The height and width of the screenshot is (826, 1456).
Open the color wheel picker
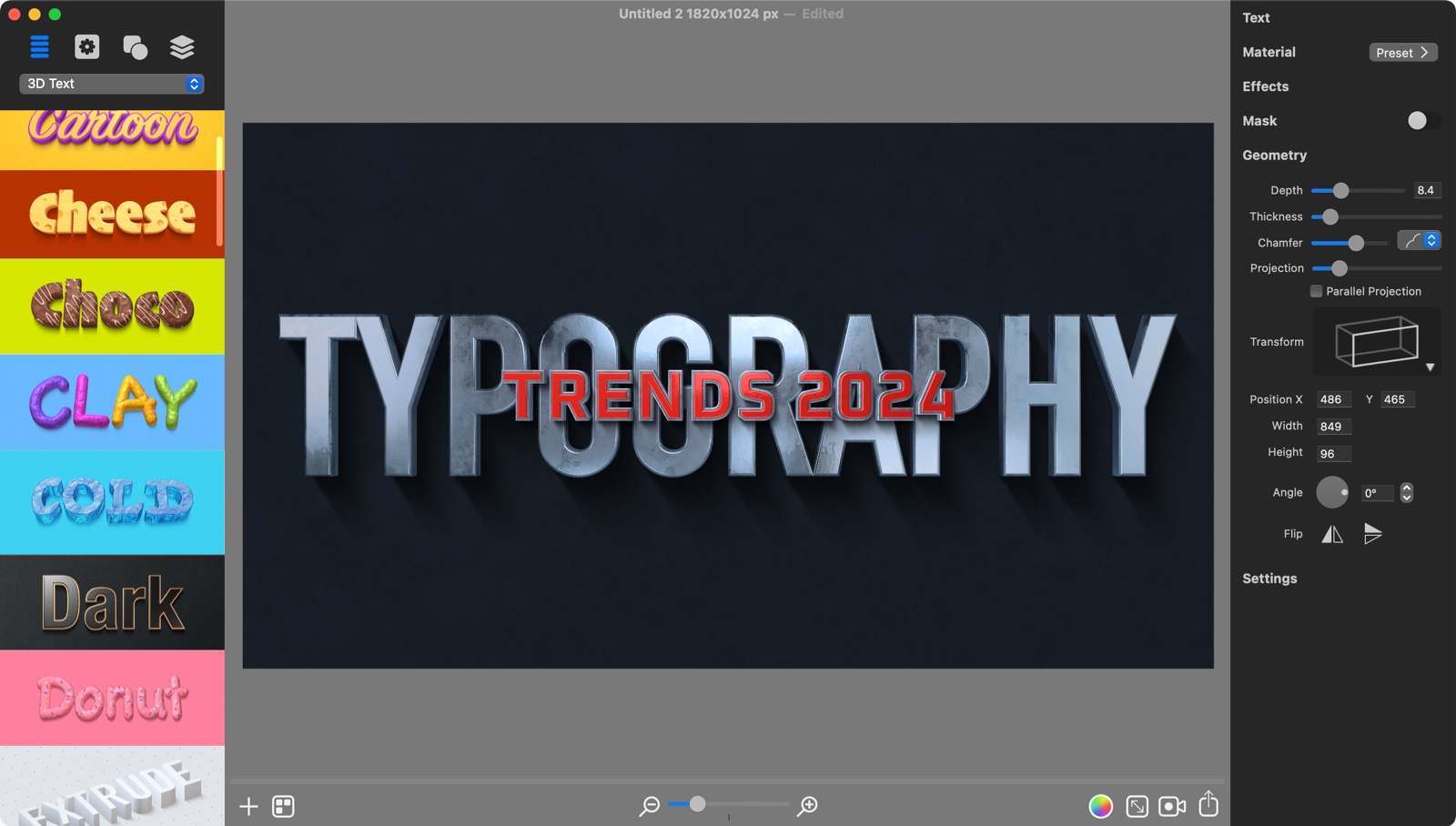[1100, 806]
